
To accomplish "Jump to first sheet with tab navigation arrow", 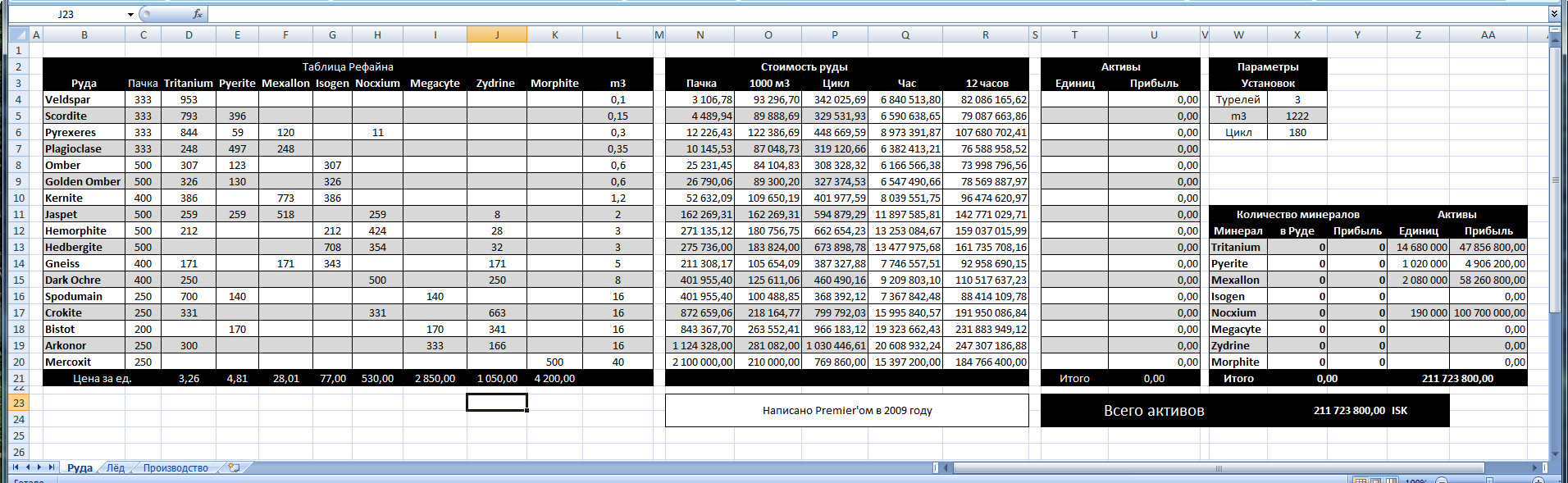I will click(16, 467).
